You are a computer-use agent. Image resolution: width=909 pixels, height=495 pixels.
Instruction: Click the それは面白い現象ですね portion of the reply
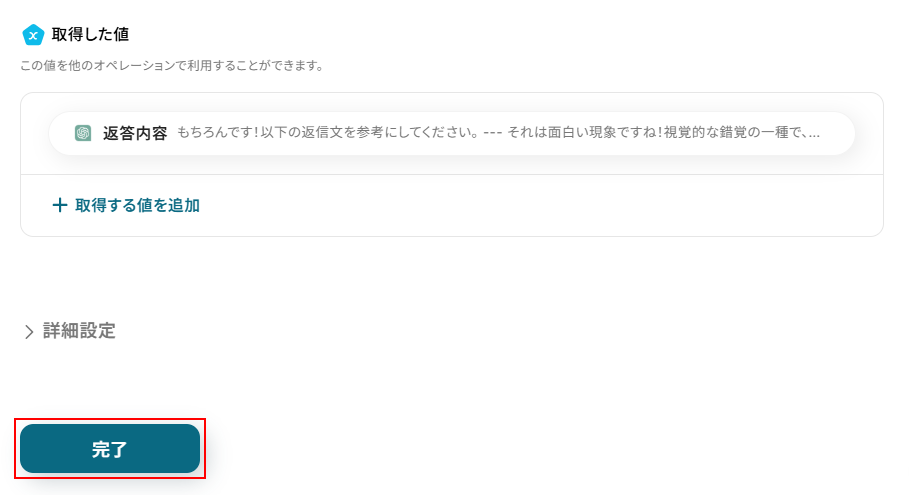click(x=581, y=133)
